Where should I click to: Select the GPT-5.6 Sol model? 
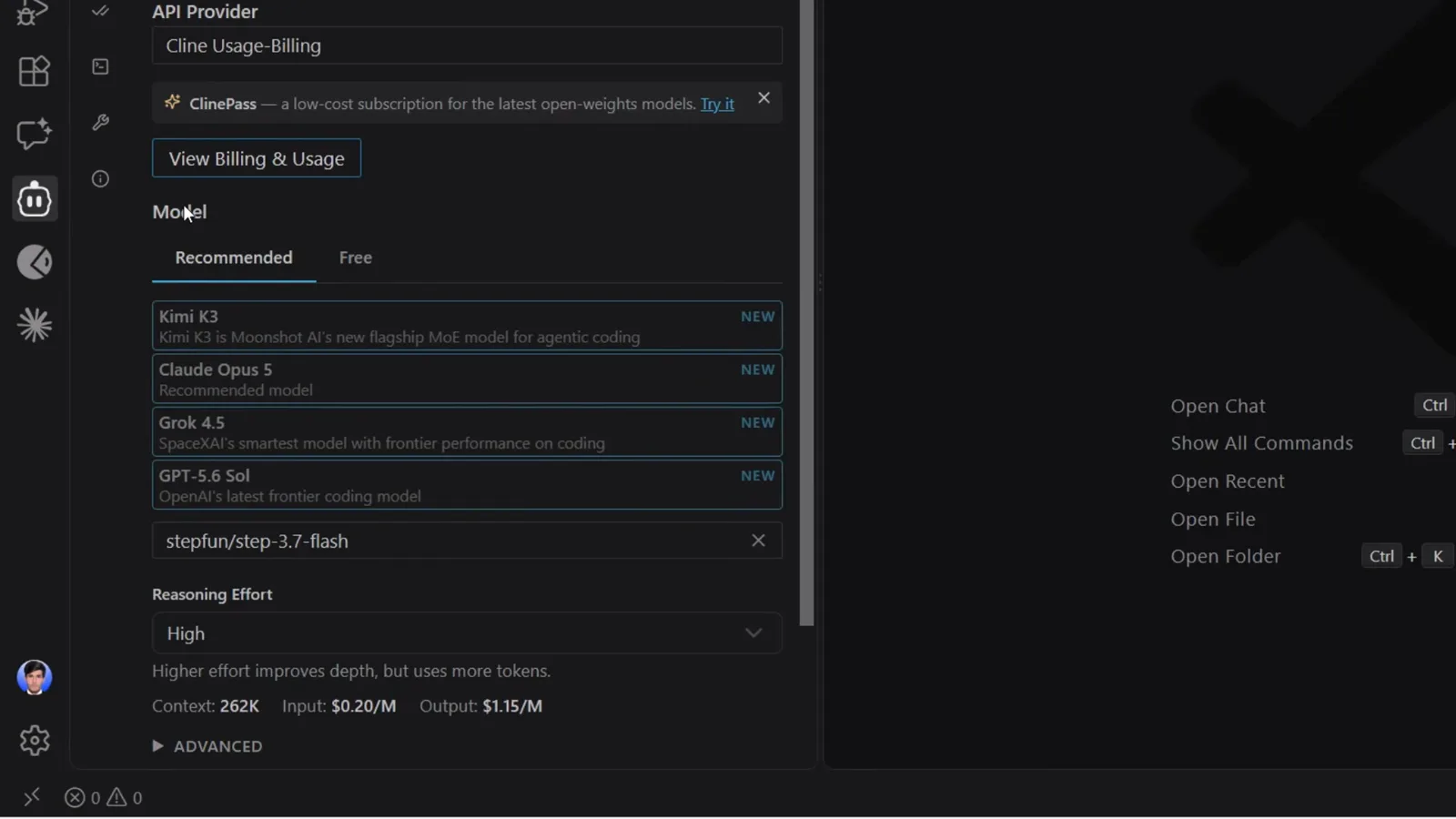(x=467, y=485)
